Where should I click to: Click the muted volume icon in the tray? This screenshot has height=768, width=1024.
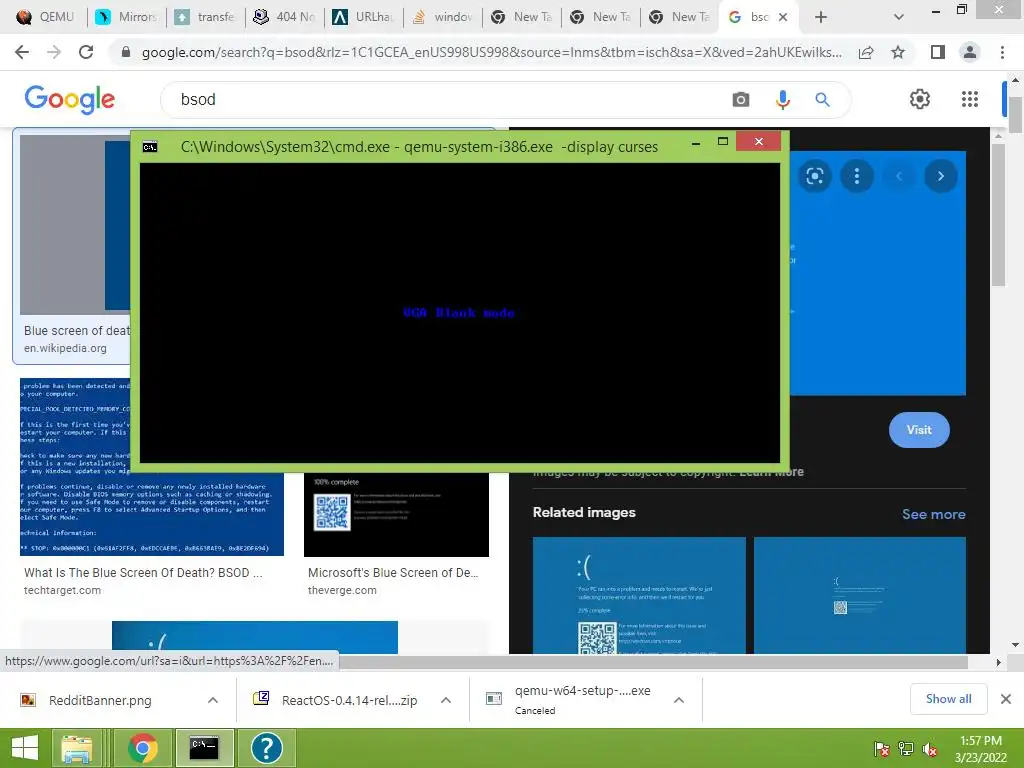[x=930, y=750]
